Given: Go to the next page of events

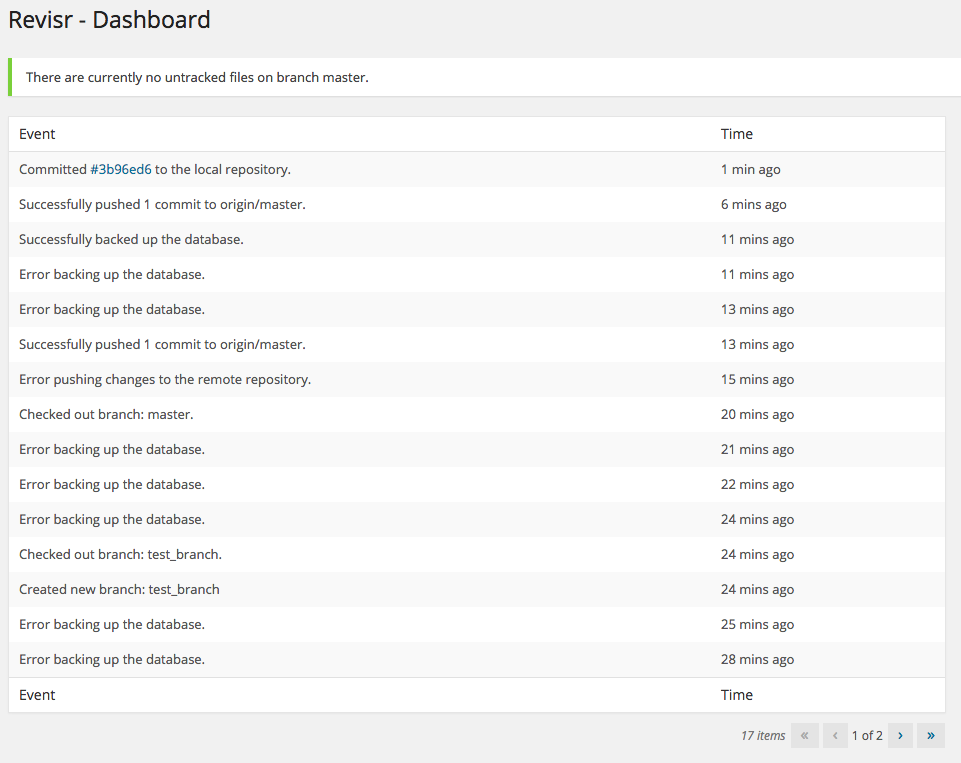Looking at the screenshot, I should pyautogui.click(x=900, y=736).
